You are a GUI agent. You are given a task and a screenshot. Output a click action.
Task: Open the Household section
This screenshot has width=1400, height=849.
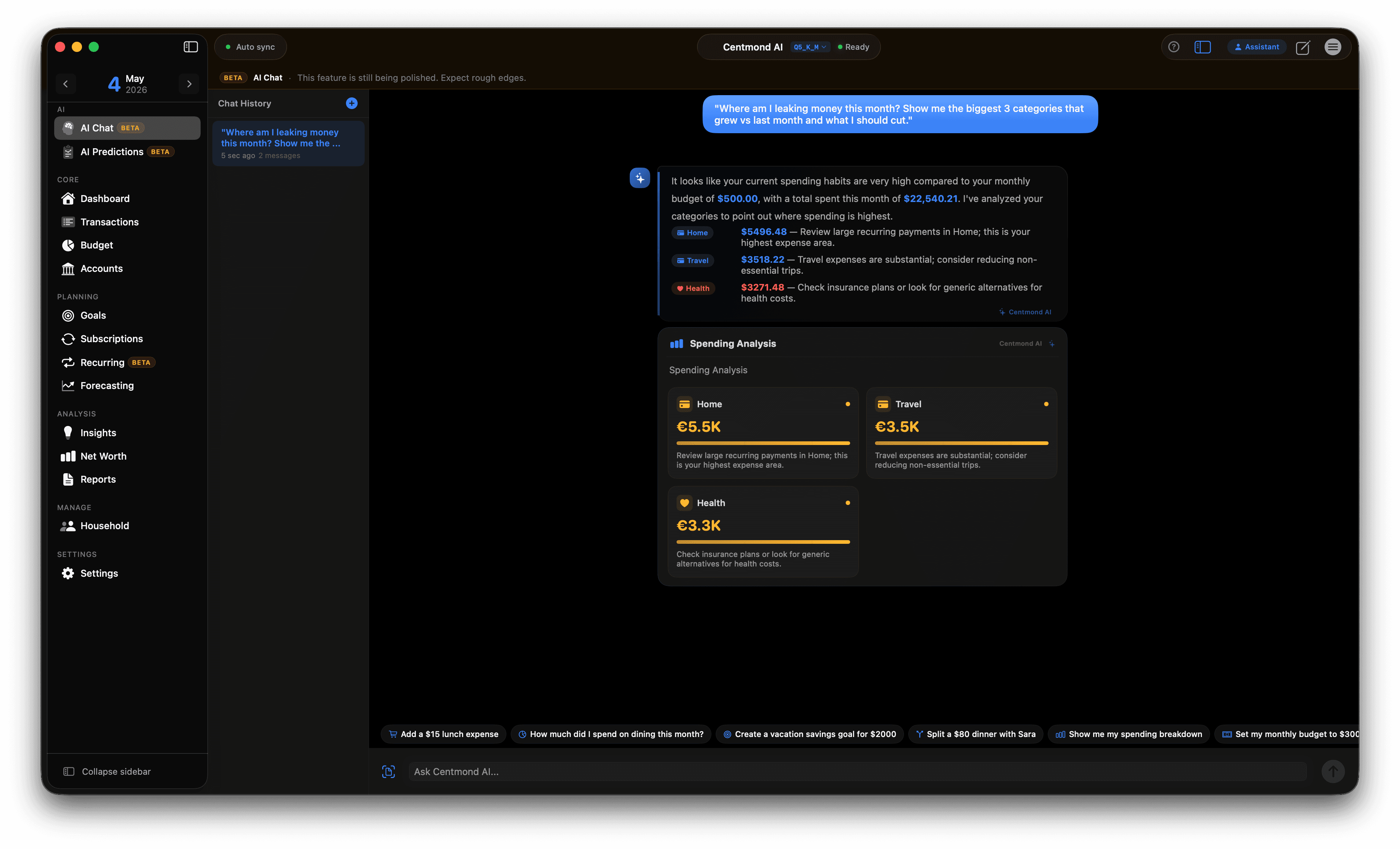click(127, 525)
